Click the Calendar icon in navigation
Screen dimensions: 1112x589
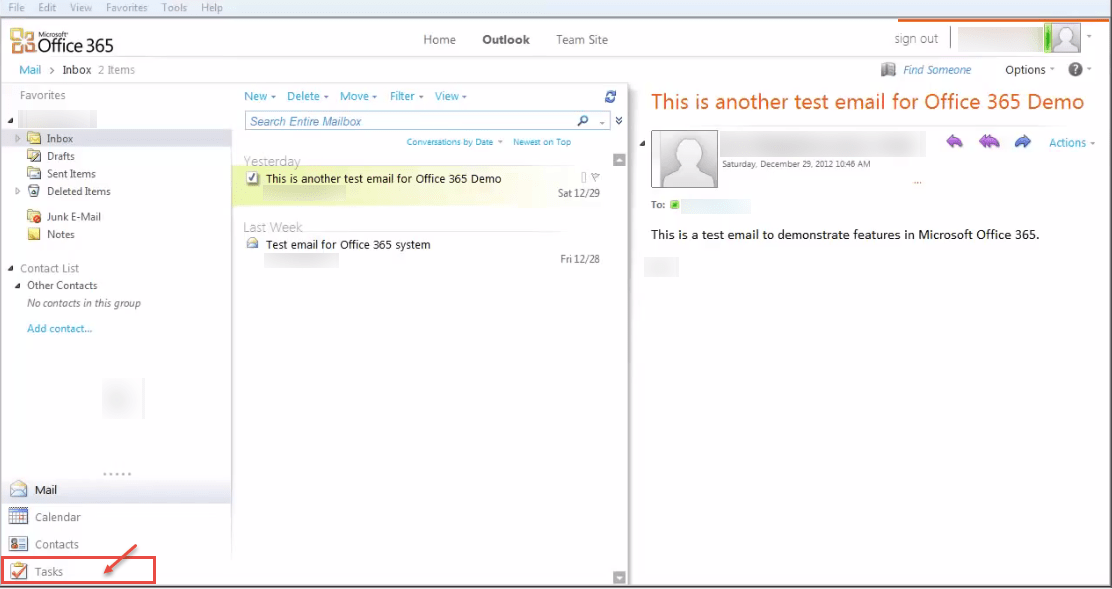click(18, 517)
